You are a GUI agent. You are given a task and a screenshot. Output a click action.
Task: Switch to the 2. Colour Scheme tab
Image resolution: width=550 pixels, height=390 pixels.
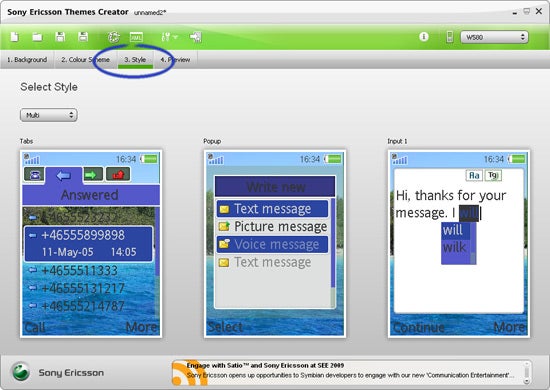[85, 60]
